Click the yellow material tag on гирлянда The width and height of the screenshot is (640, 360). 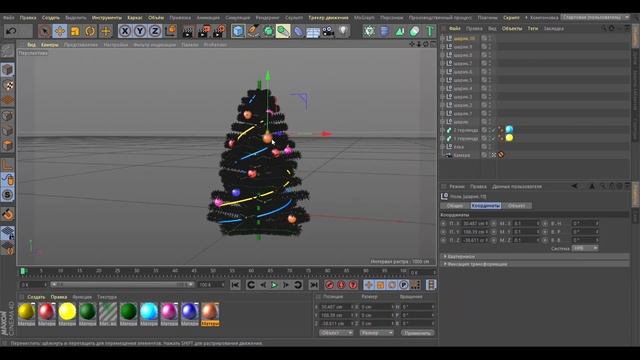click(509, 138)
